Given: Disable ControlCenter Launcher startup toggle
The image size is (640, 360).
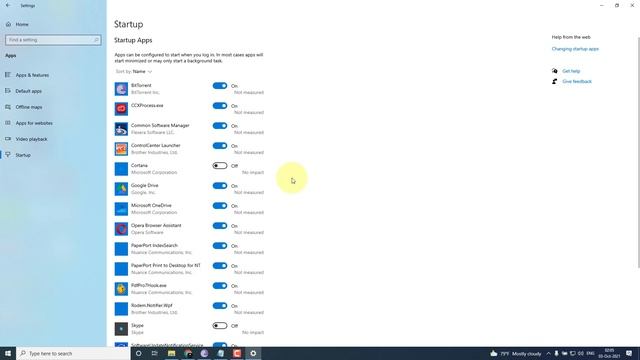Looking at the screenshot, I should (220, 146).
